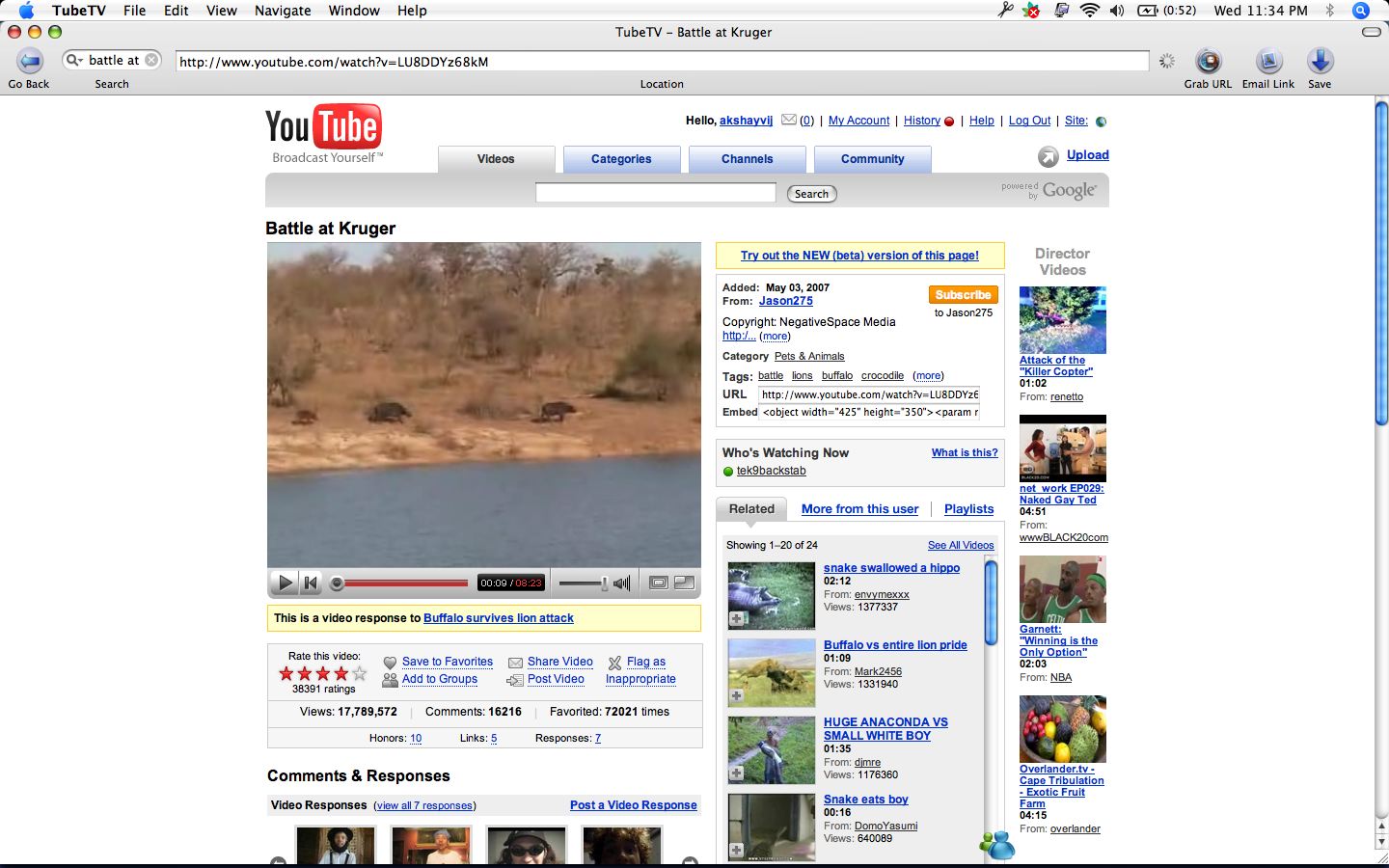This screenshot has height=868, width=1389.
Task: Click the YouTube search input field
Action: pos(656,193)
